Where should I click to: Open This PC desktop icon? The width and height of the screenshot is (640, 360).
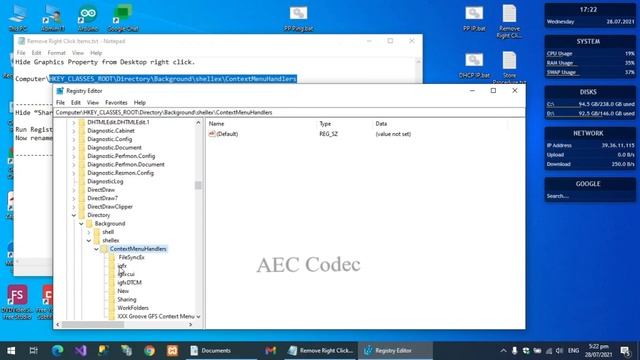18,18
